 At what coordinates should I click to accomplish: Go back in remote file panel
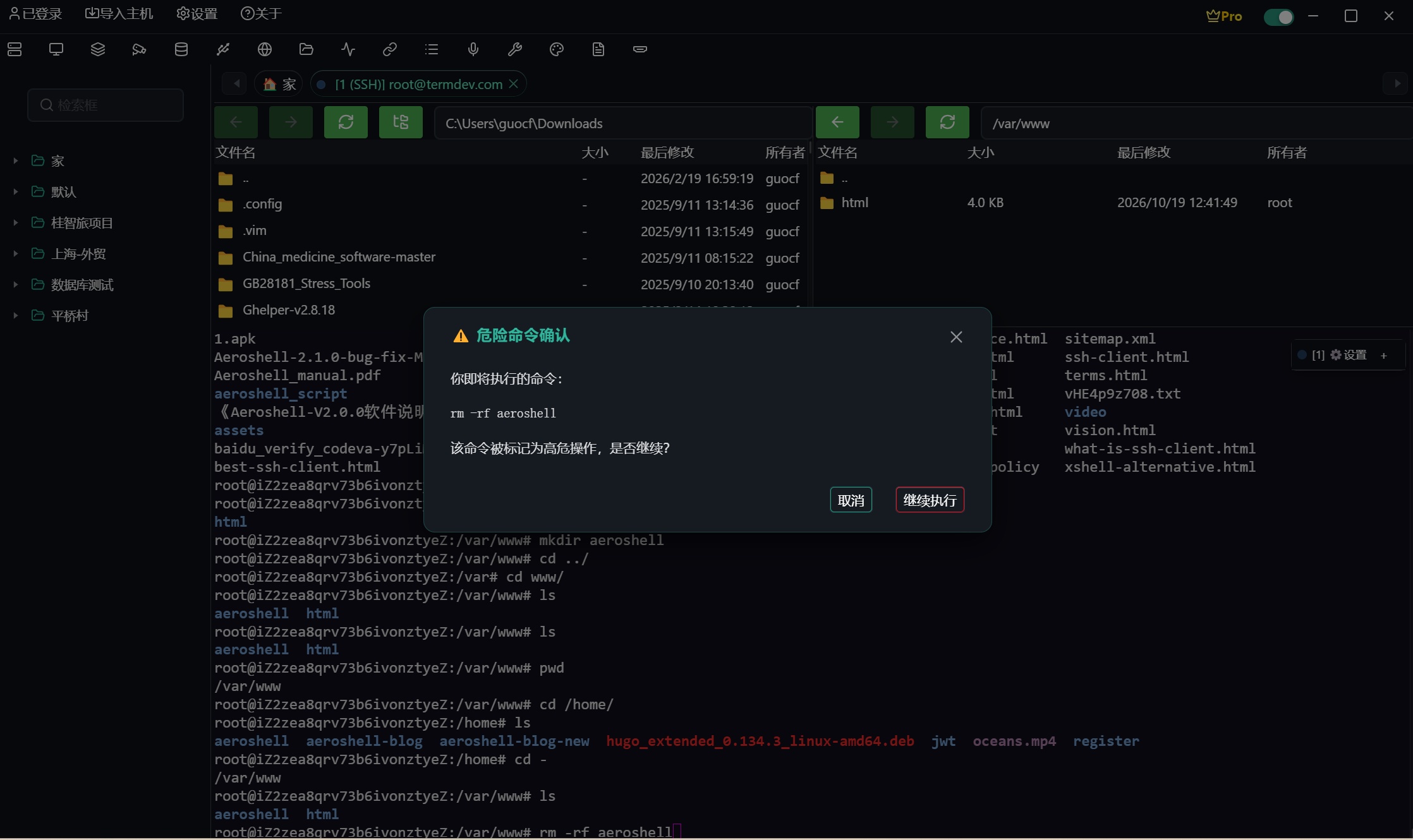pos(837,123)
